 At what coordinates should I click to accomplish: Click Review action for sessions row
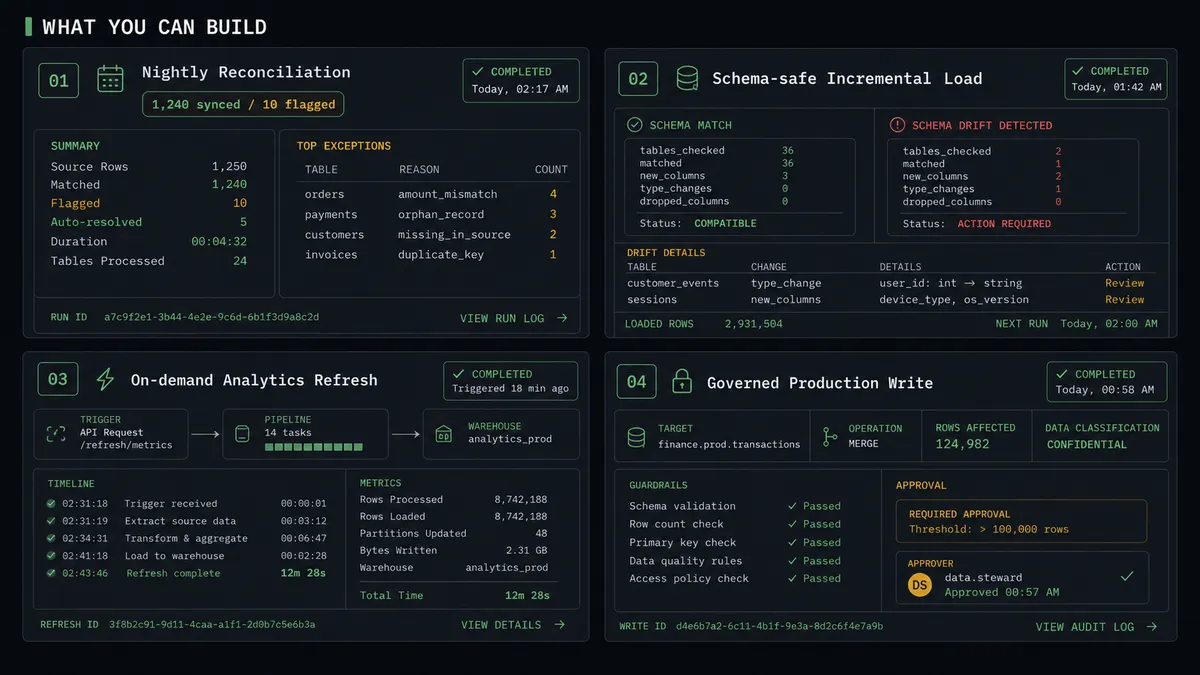[1125, 299]
